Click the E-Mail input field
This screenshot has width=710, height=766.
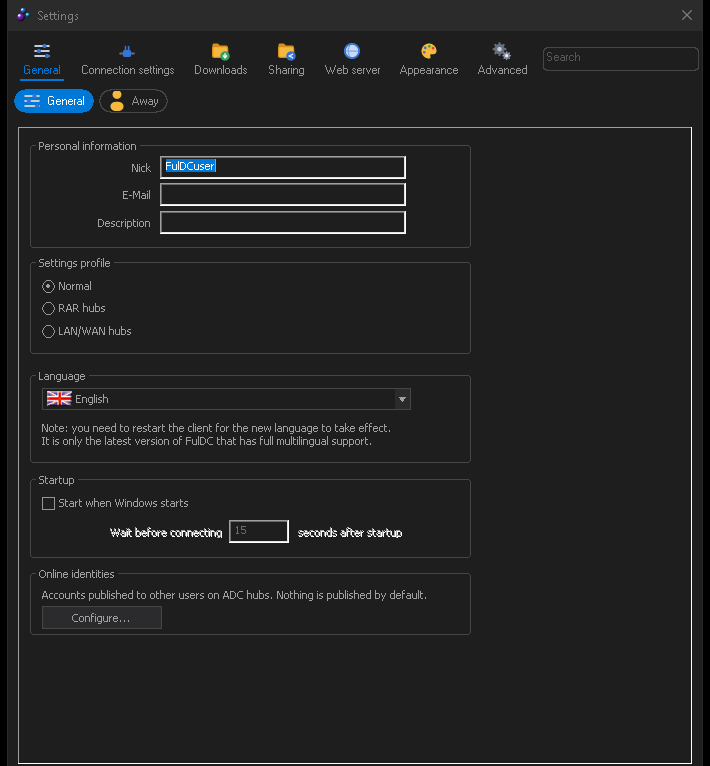(283, 194)
